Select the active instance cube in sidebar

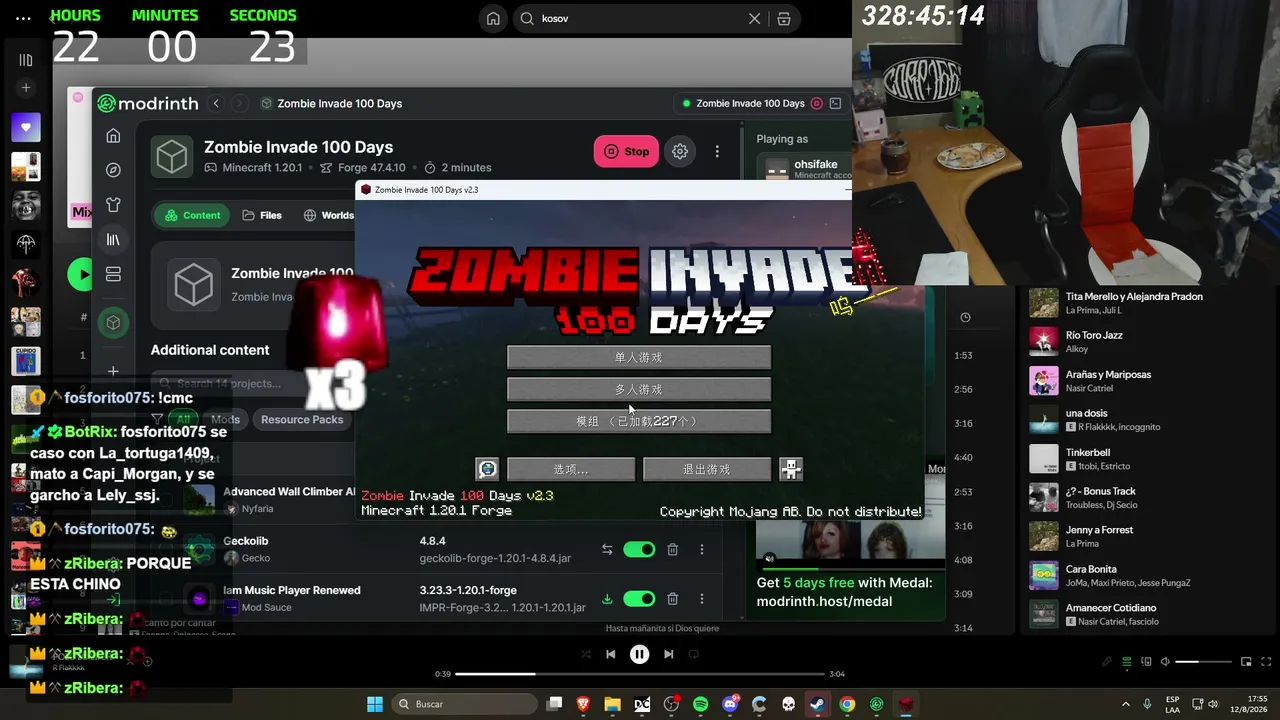113,322
